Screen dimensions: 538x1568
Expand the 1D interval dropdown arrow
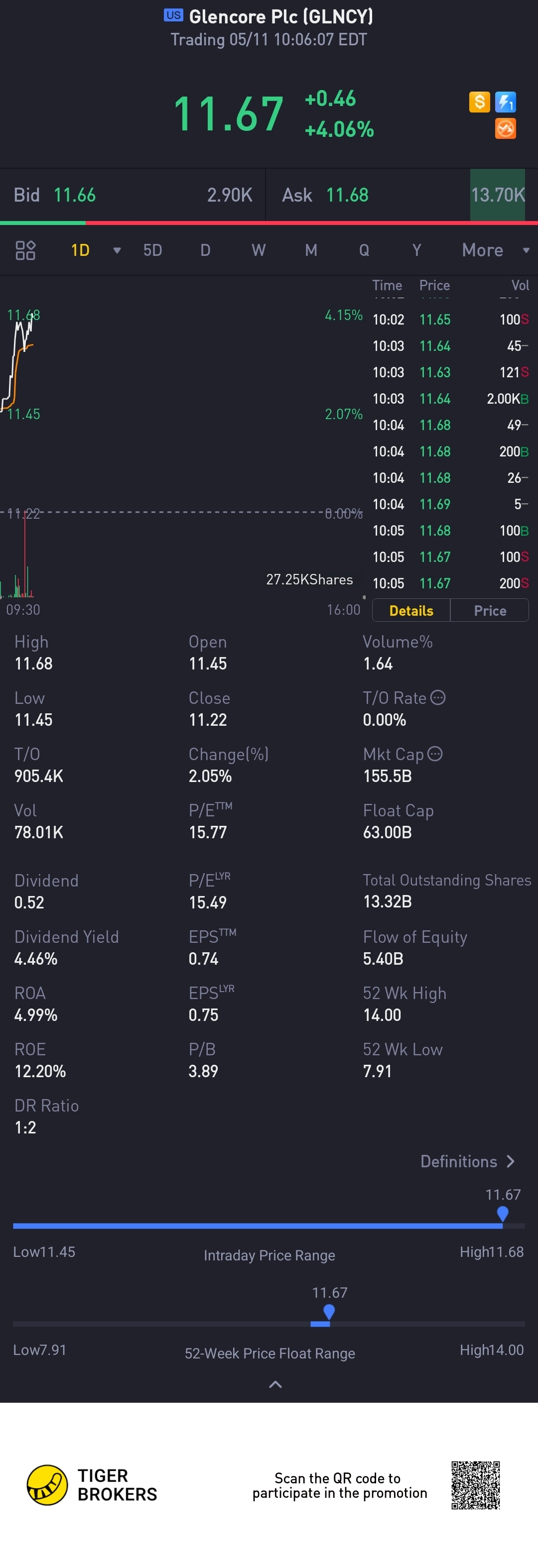(x=117, y=250)
